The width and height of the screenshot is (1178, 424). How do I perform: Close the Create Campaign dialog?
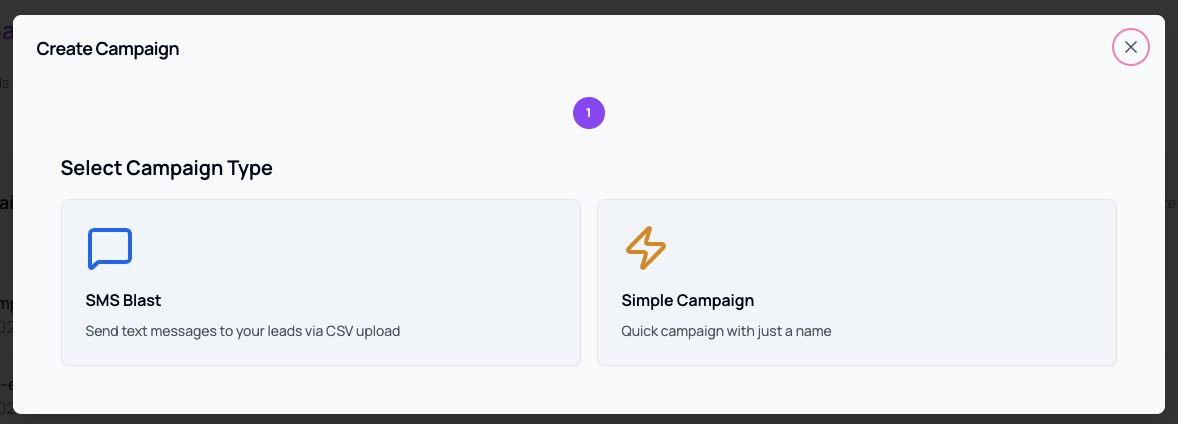(x=1131, y=47)
